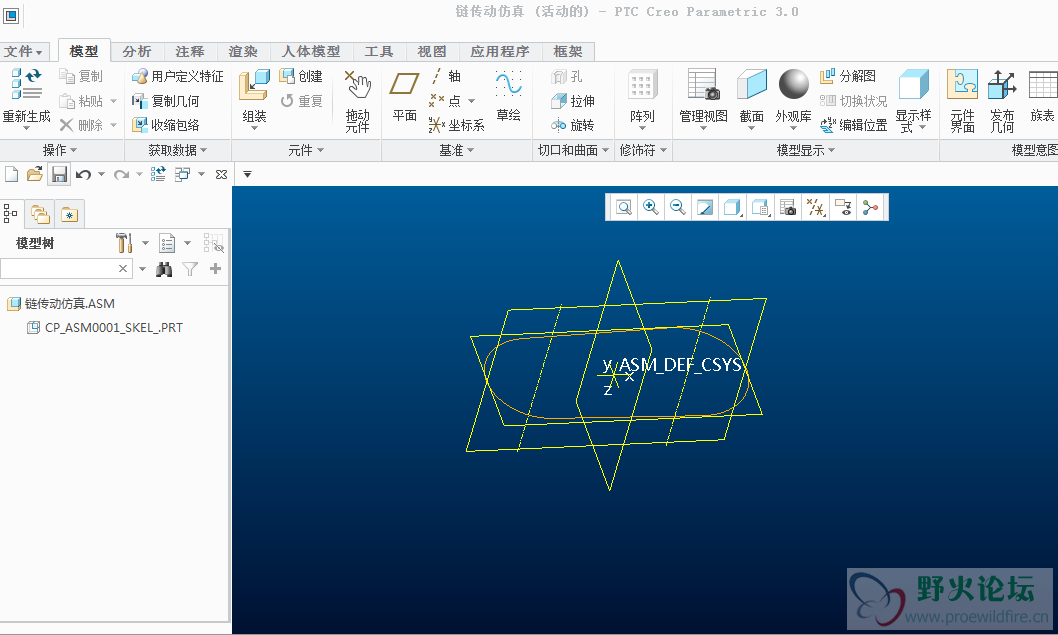Click the model tree Find binoculars icon
The width and height of the screenshot is (1058, 635).
(164, 269)
